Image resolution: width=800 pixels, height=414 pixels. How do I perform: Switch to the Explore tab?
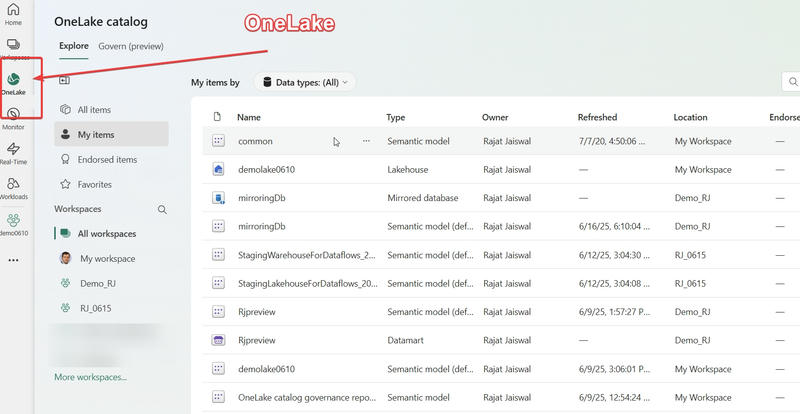tap(73, 46)
